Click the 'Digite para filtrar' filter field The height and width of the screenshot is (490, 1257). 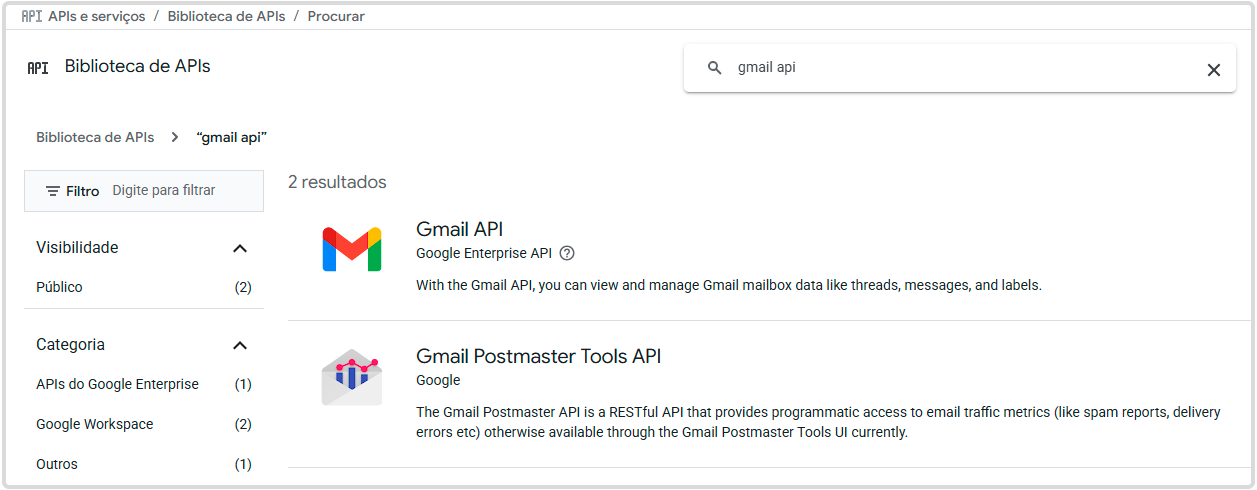click(180, 190)
